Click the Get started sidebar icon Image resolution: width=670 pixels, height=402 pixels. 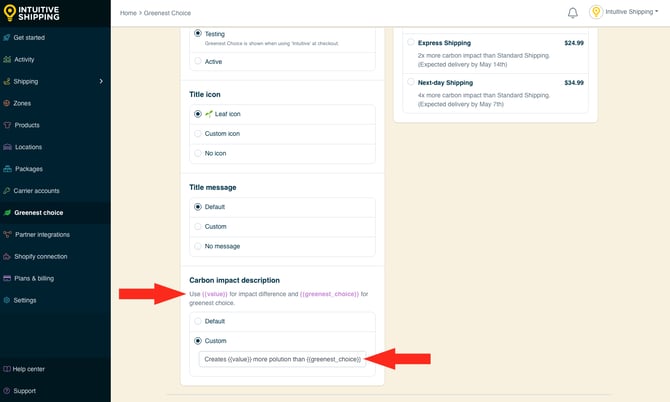click(x=7, y=38)
